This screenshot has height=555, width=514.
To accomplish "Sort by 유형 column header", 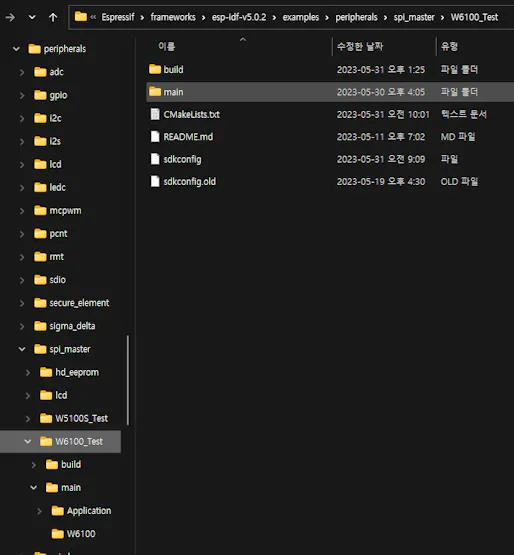I will tap(449, 46).
